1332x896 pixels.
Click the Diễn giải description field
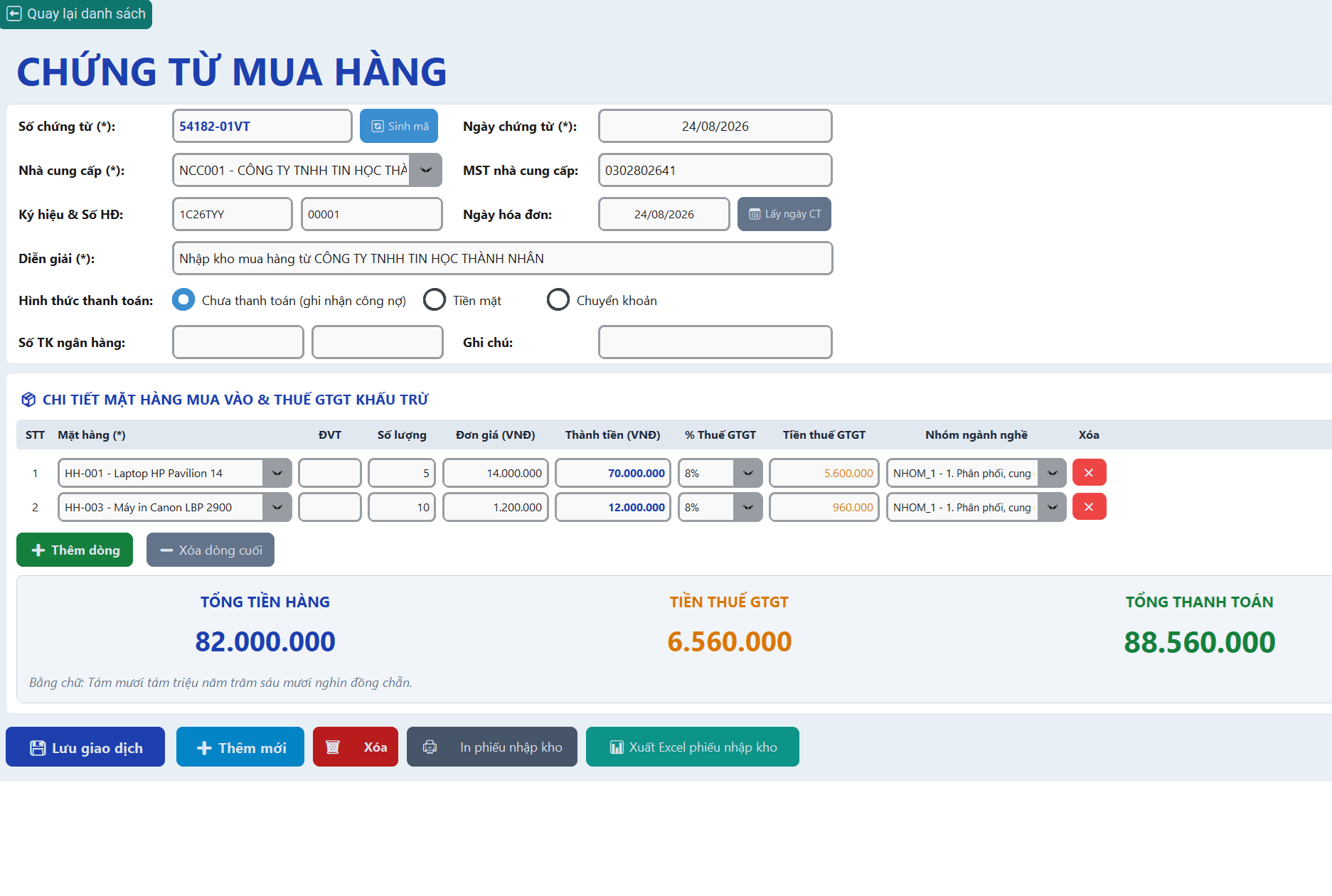tap(503, 258)
